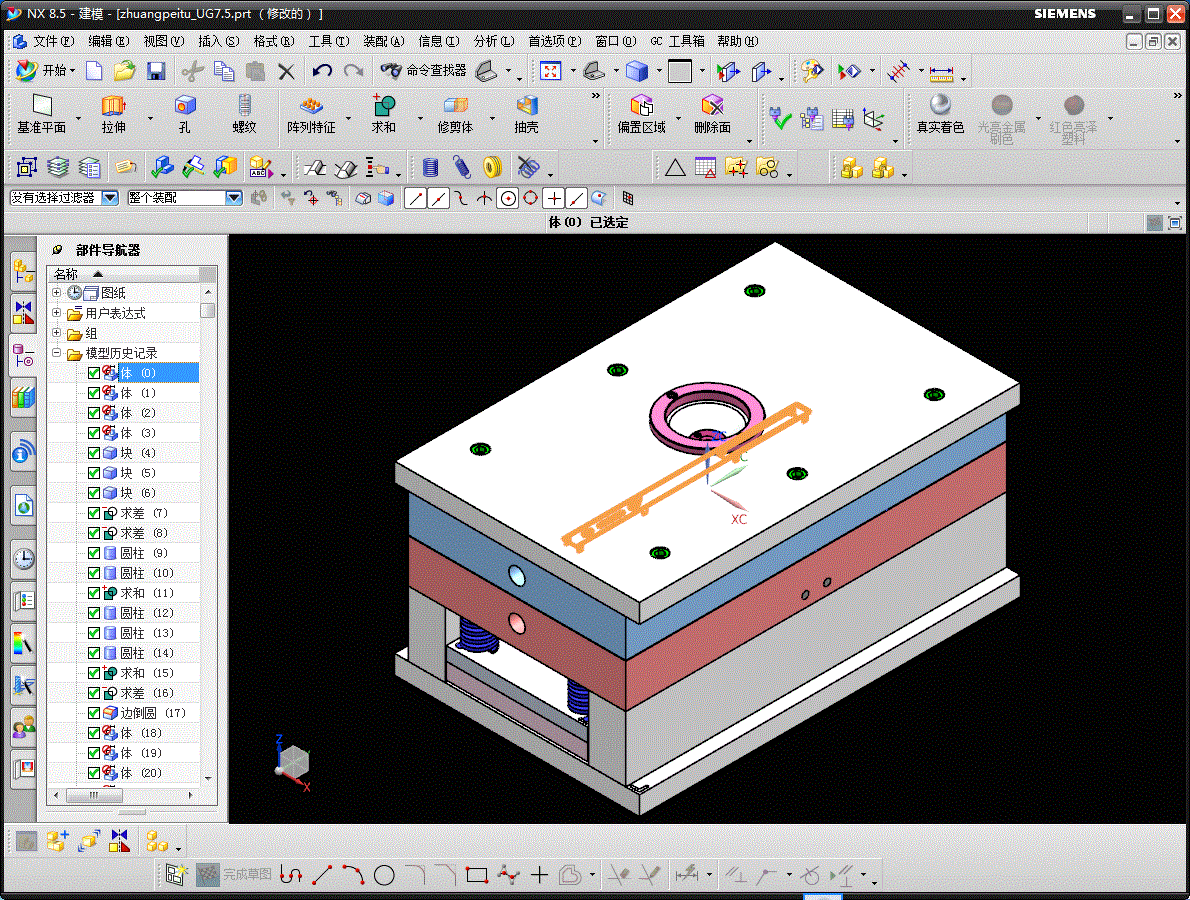1190x900 pixels.
Task: Select the Hole (孔) tool
Action: point(184,114)
